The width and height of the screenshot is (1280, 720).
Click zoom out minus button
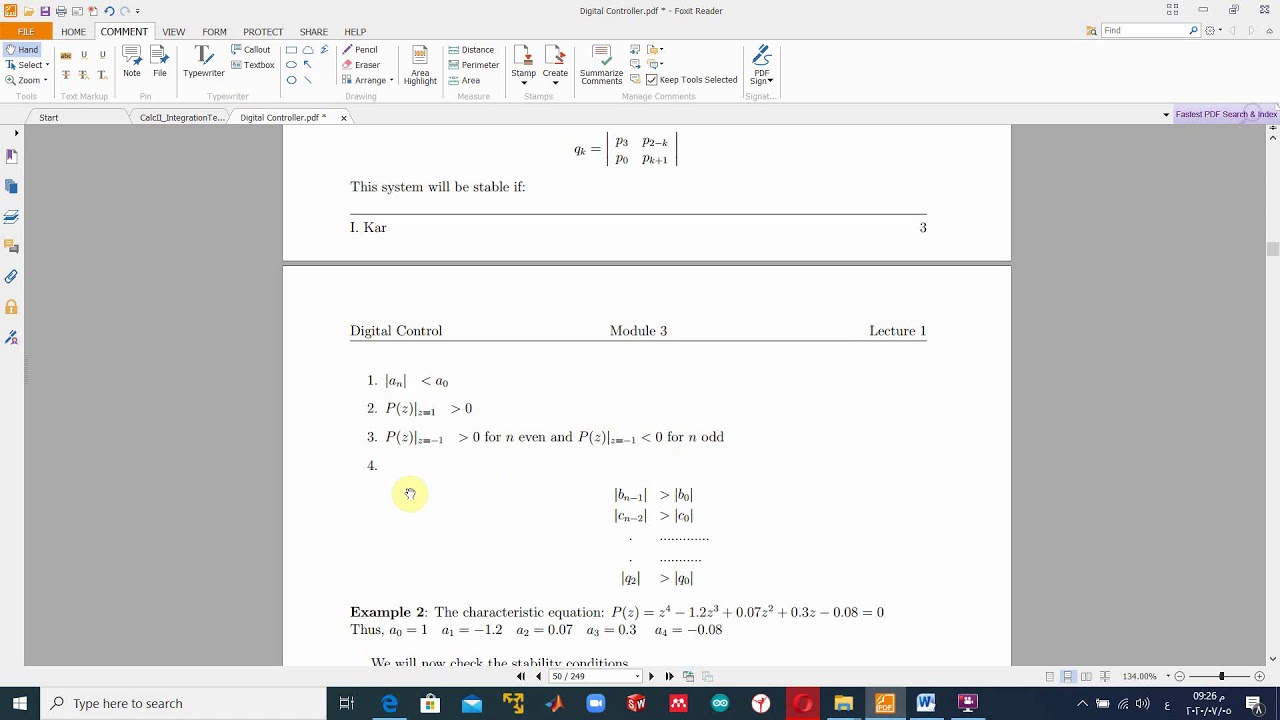1180,677
